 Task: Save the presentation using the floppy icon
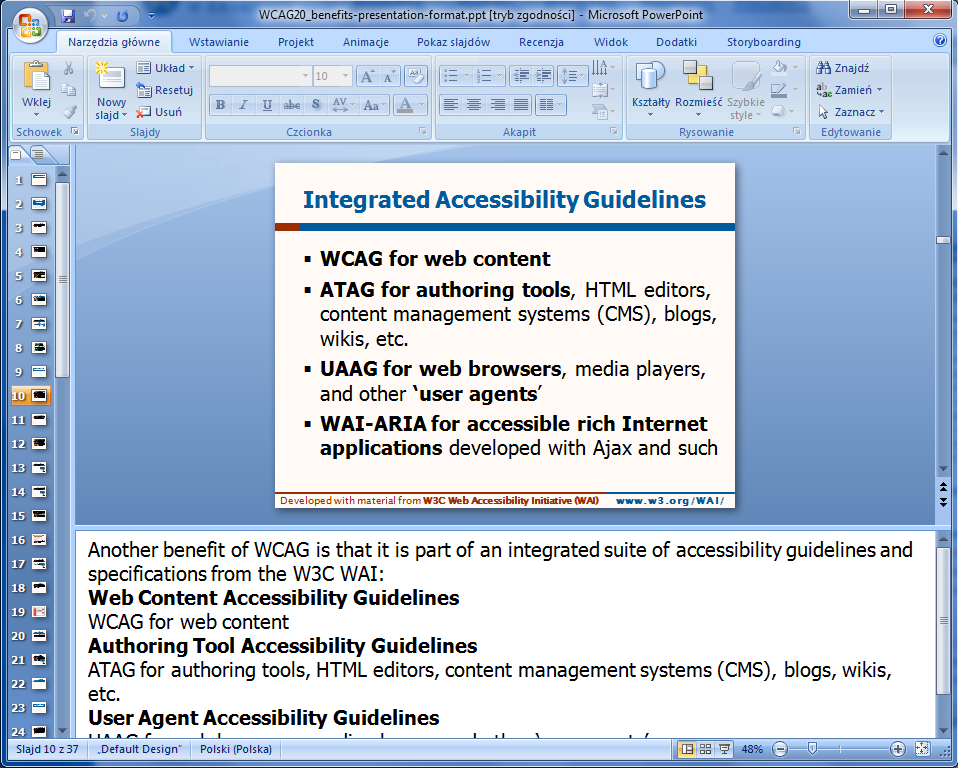point(68,15)
